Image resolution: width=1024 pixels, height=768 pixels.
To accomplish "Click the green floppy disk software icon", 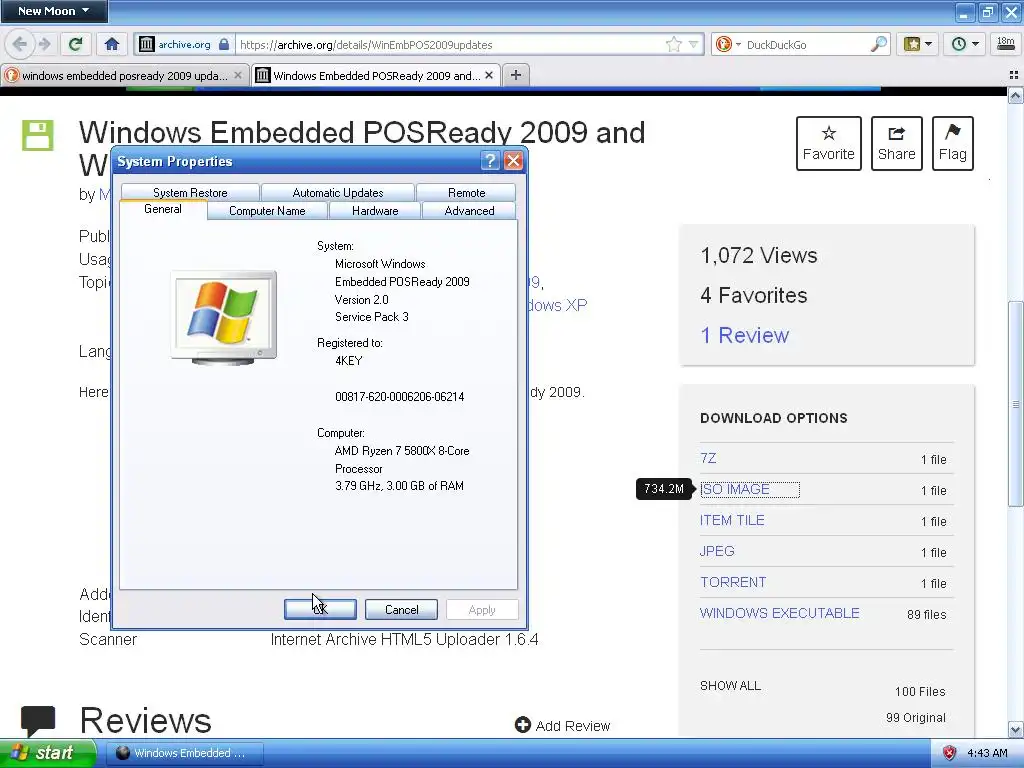I will 38,135.
